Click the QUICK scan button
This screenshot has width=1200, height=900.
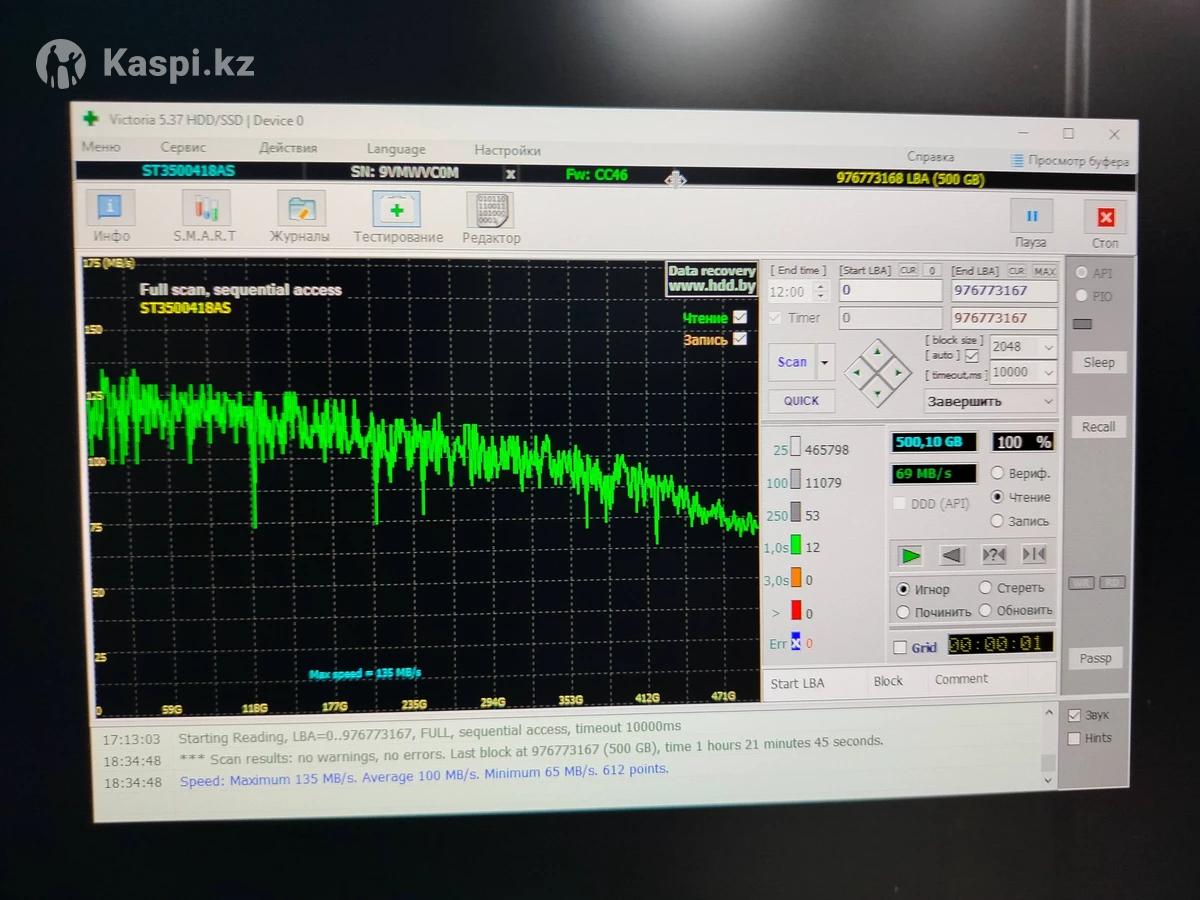[x=801, y=401]
